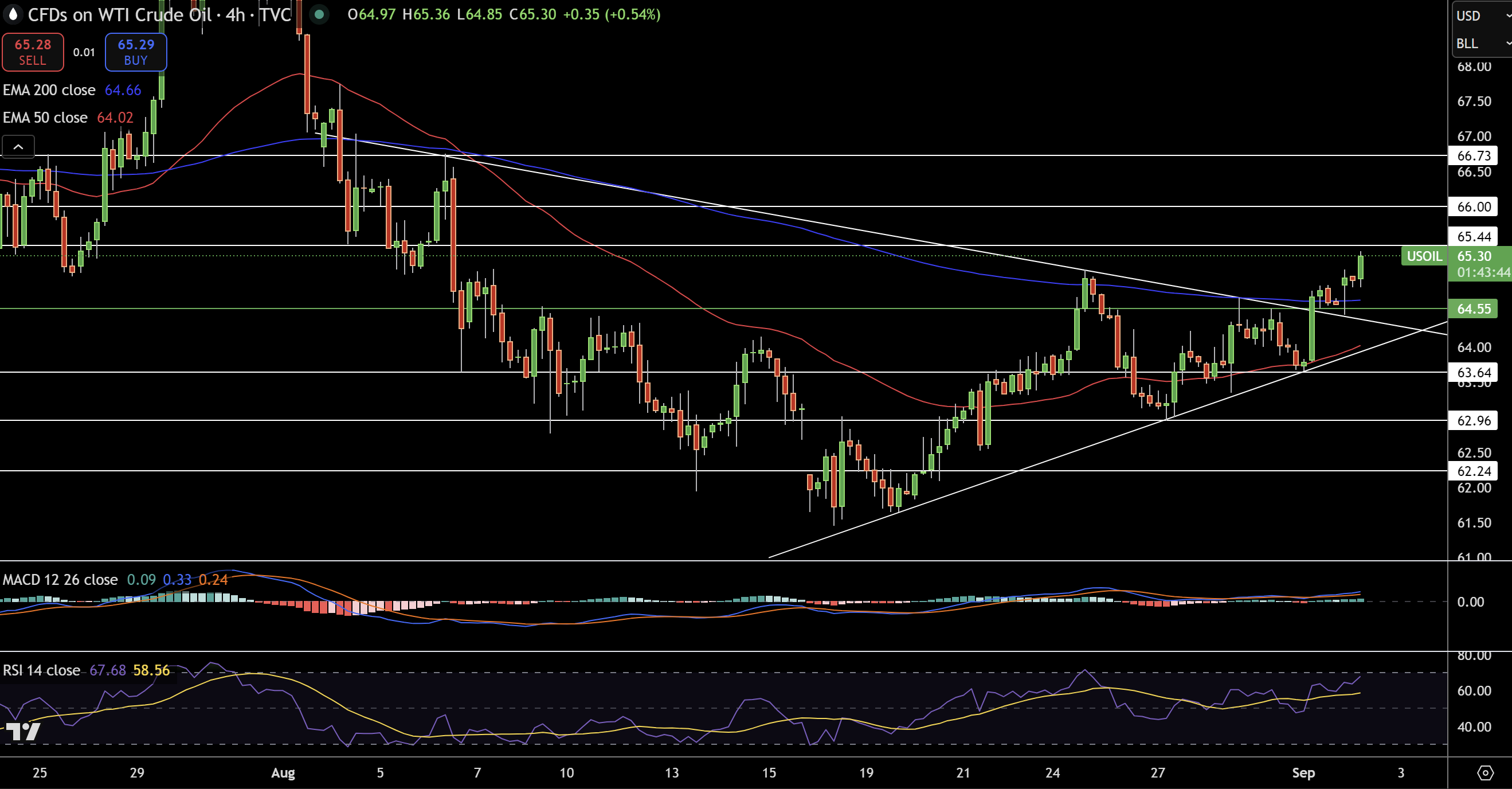Select RSI 14 close indicator label
The height and width of the screenshot is (789, 1512).
pos(41,670)
